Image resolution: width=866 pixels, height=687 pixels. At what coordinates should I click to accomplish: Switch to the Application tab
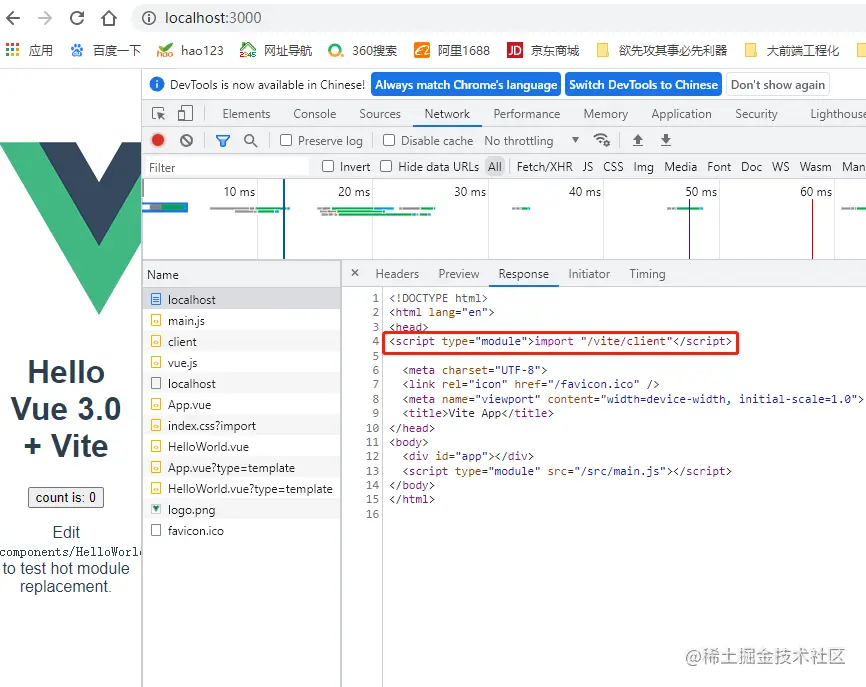[682, 114]
